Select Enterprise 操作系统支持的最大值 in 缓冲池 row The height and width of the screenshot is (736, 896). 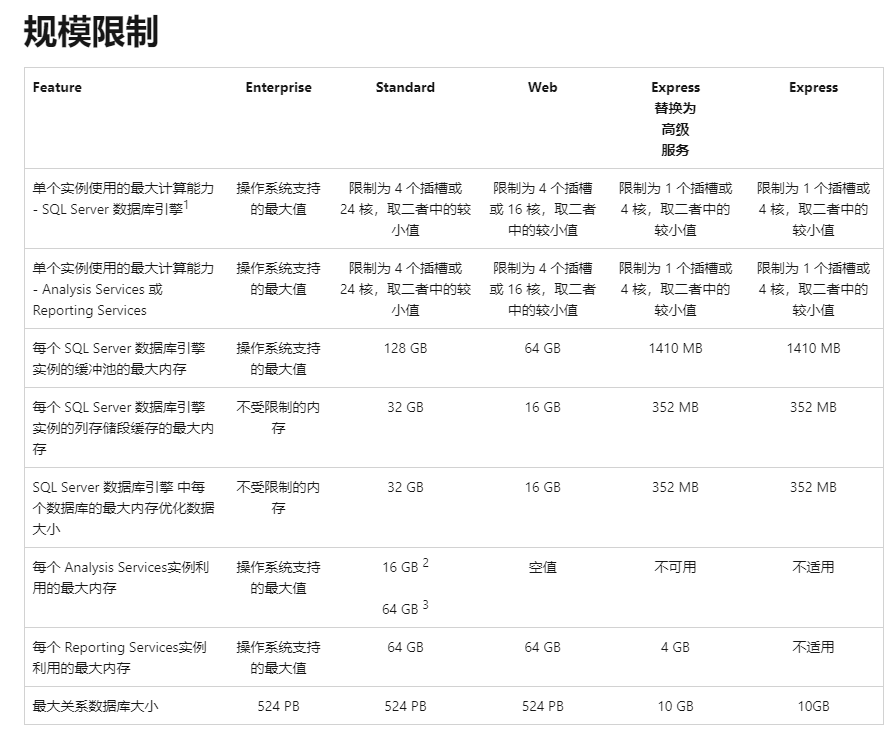tap(278, 358)
